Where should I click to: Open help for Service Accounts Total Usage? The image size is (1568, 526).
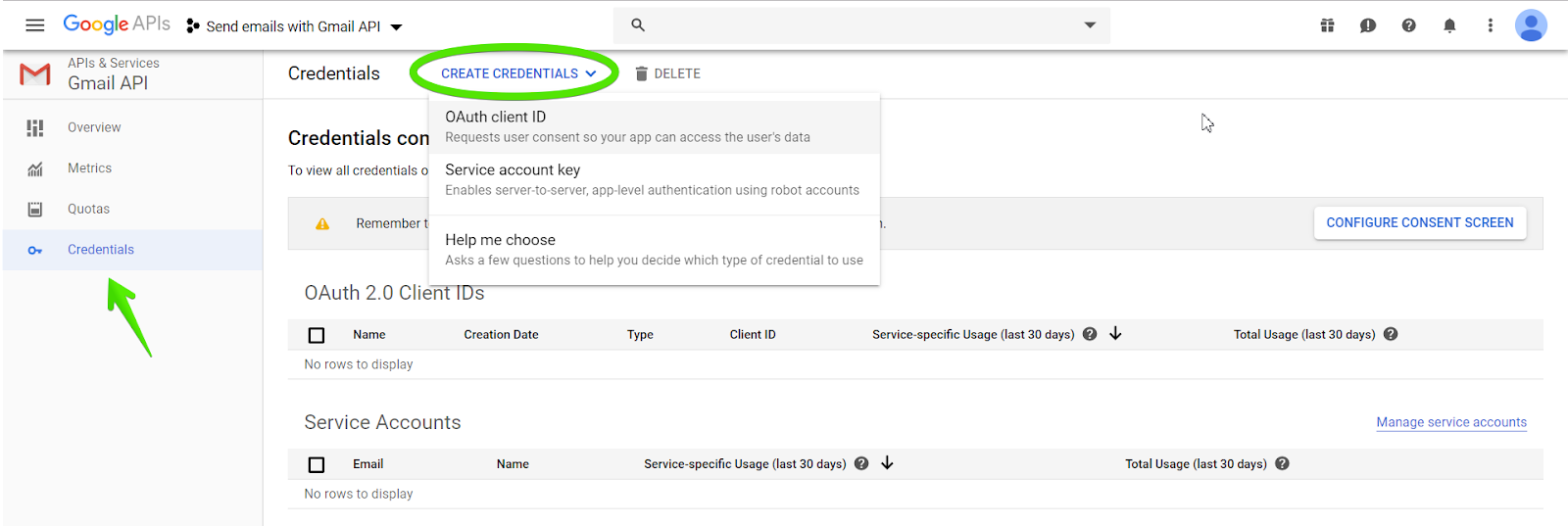click(x=1282, y=463)
